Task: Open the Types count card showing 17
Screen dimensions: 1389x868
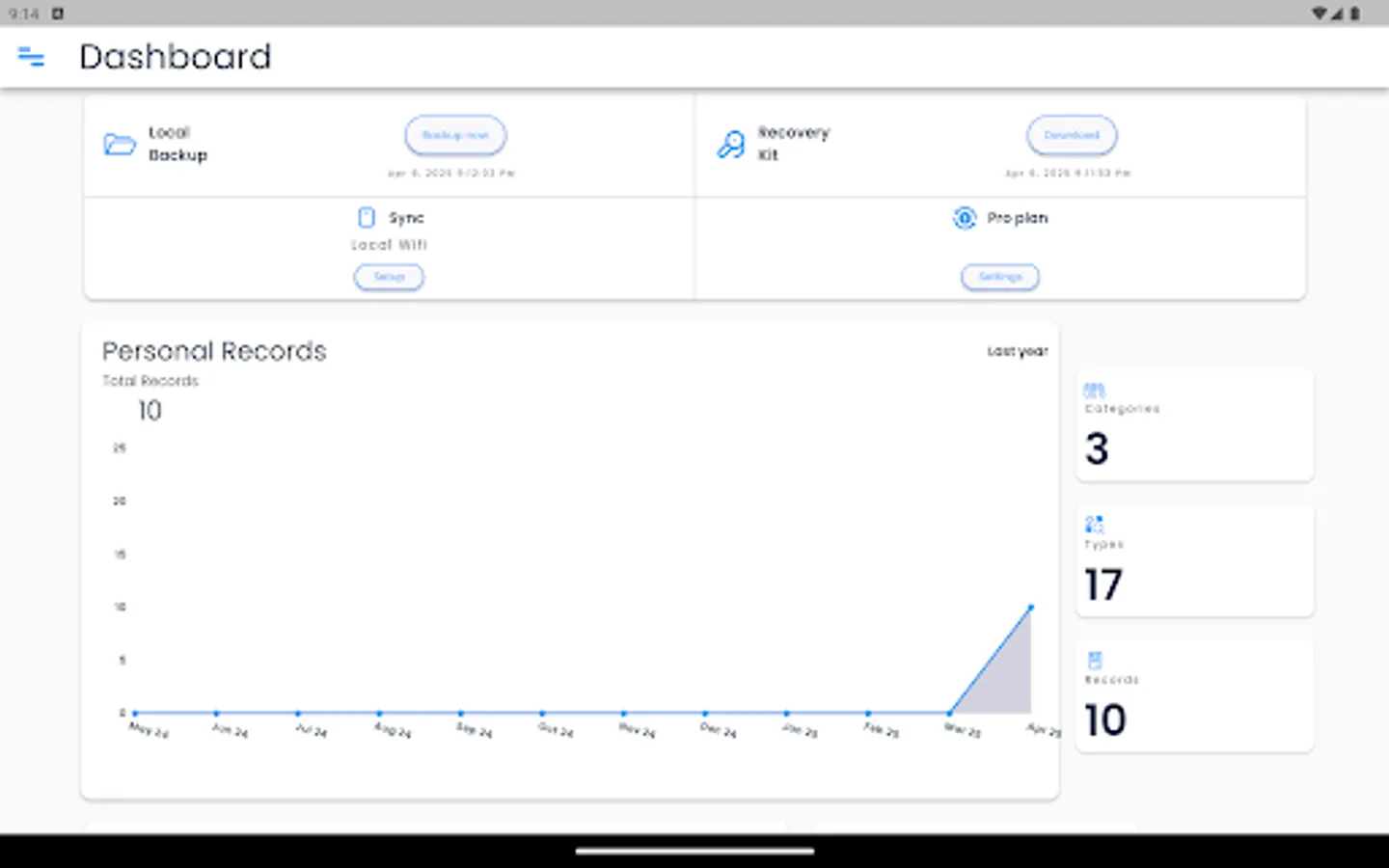Action: tap(1194, 560)
